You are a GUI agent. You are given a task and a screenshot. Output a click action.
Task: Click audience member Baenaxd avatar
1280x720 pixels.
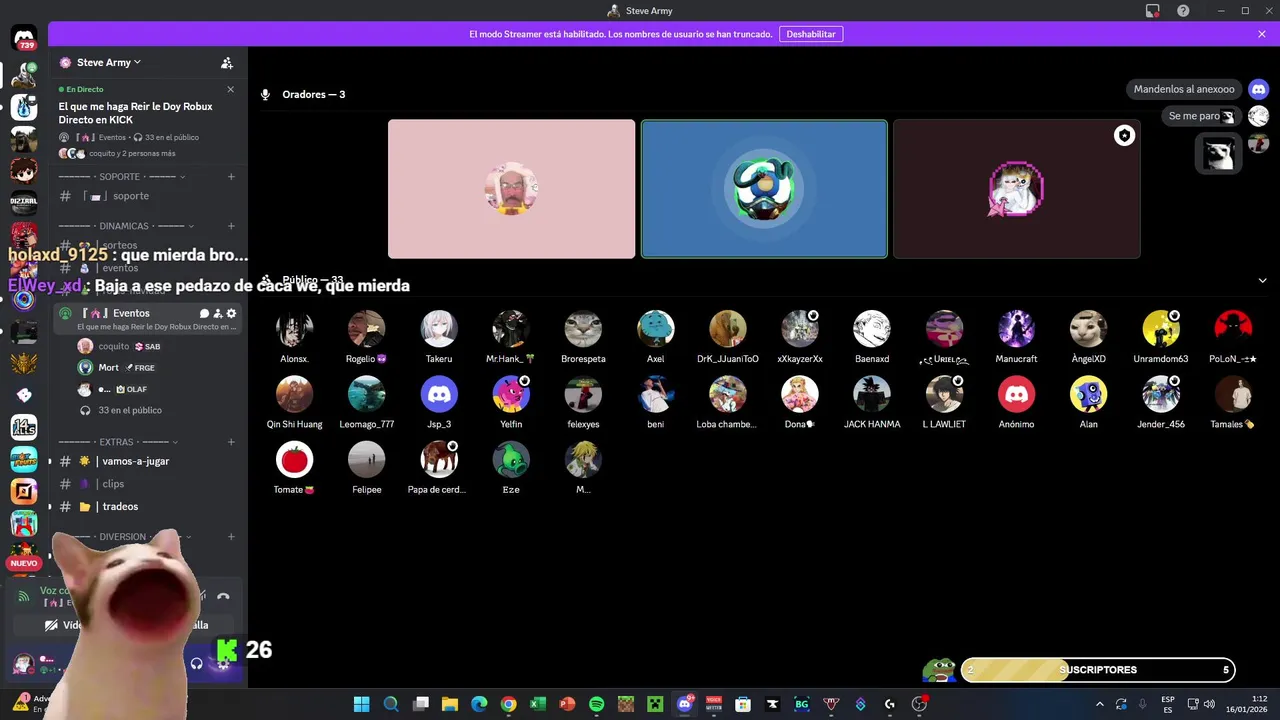pyautogui.click(x=872, y=329)
